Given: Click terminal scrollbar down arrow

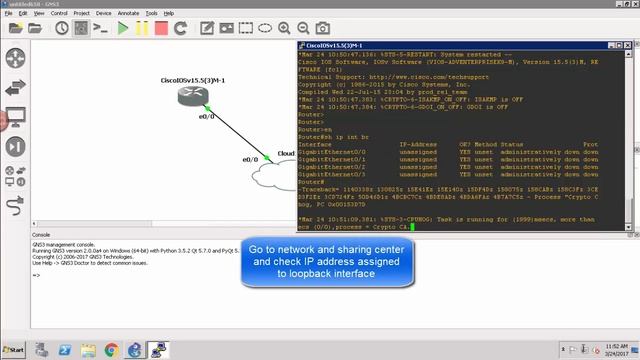Looking at the screenshot, I should (x=629, y=227).
